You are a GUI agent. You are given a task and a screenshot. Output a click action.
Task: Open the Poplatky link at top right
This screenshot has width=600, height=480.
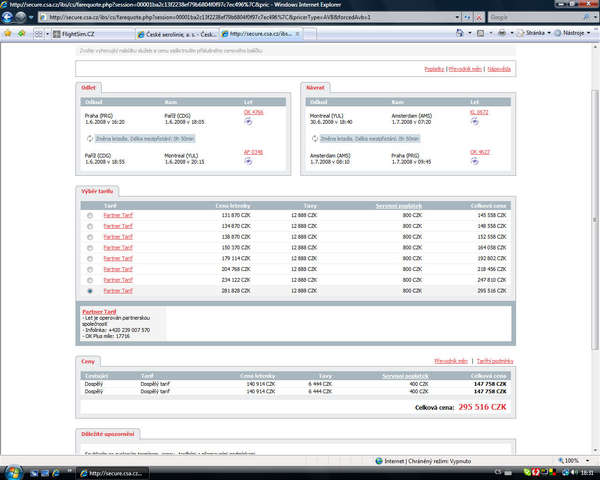tap(434, 69)
